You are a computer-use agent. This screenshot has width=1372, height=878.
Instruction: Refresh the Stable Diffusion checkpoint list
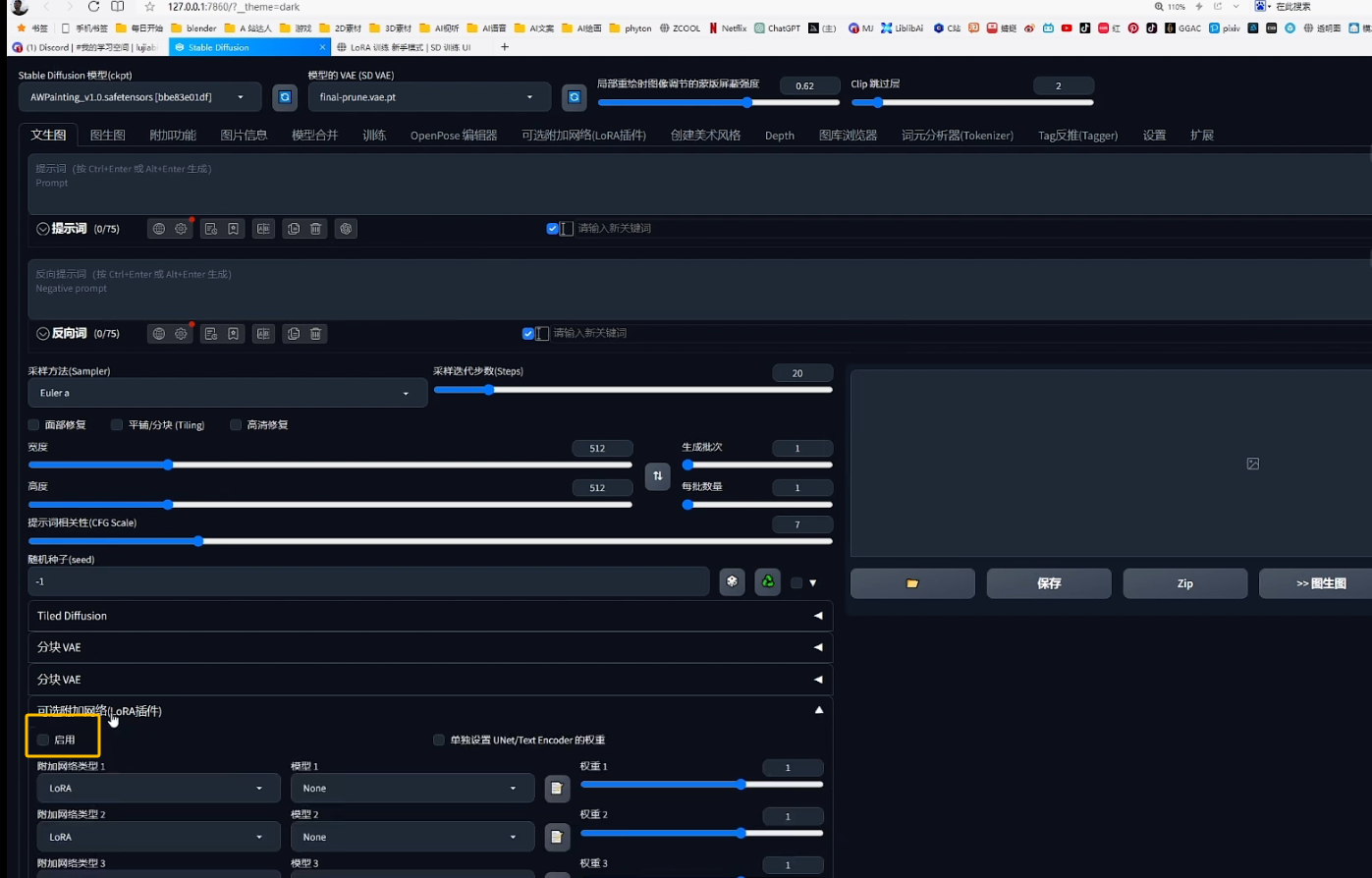click(x=285, y=97)
